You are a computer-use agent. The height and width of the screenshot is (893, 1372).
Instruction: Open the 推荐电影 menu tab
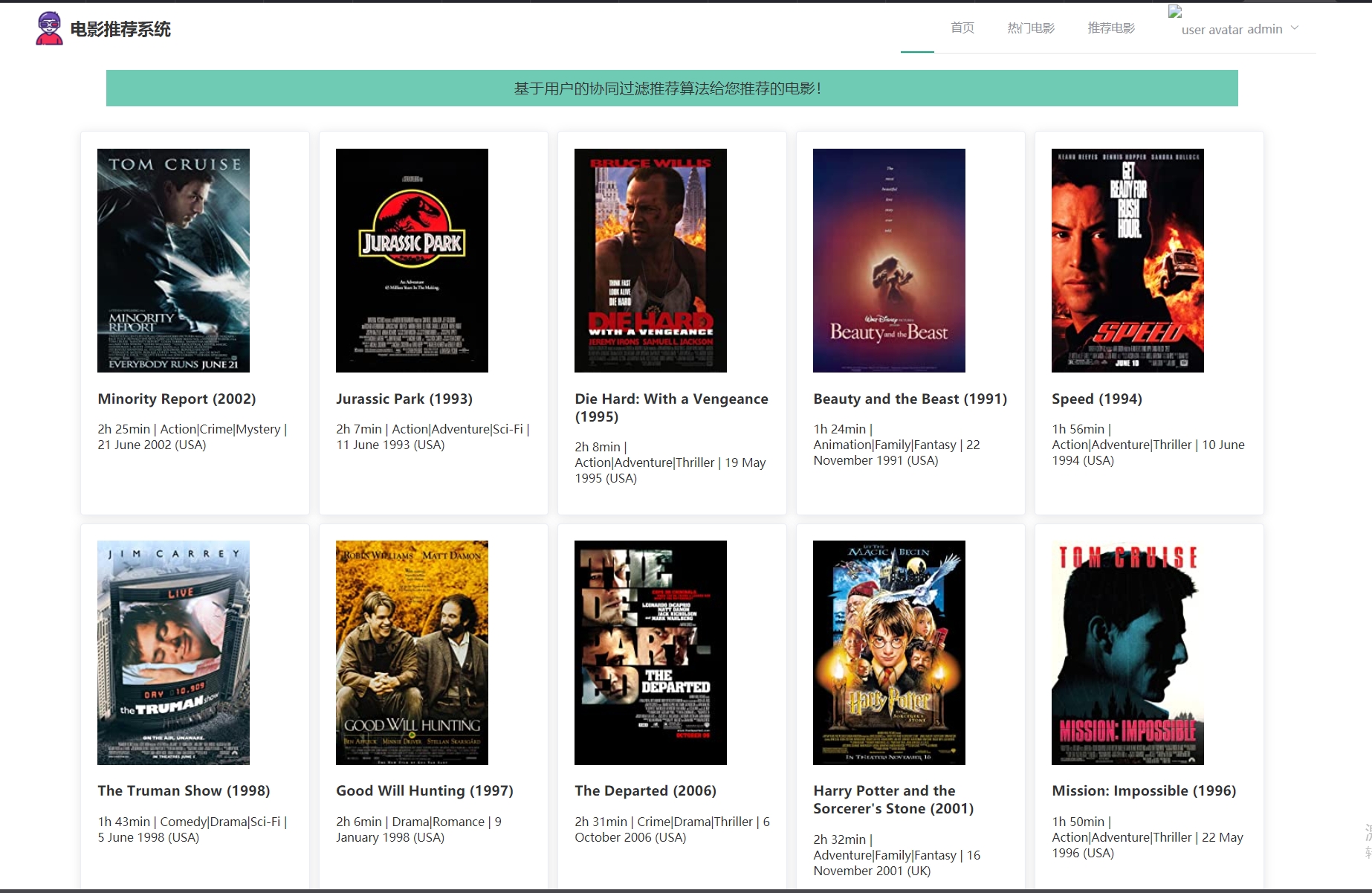[1111, 28]
